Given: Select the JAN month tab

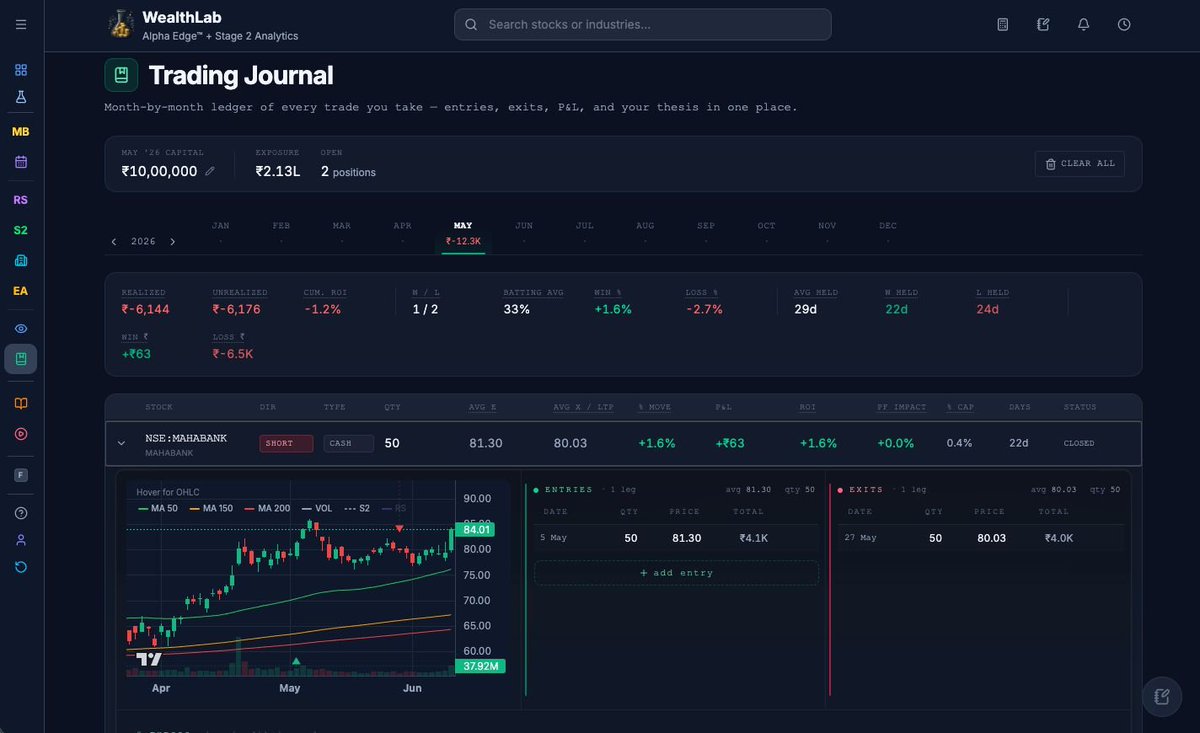Looking at the screenshot, I should tap(221, 233).
